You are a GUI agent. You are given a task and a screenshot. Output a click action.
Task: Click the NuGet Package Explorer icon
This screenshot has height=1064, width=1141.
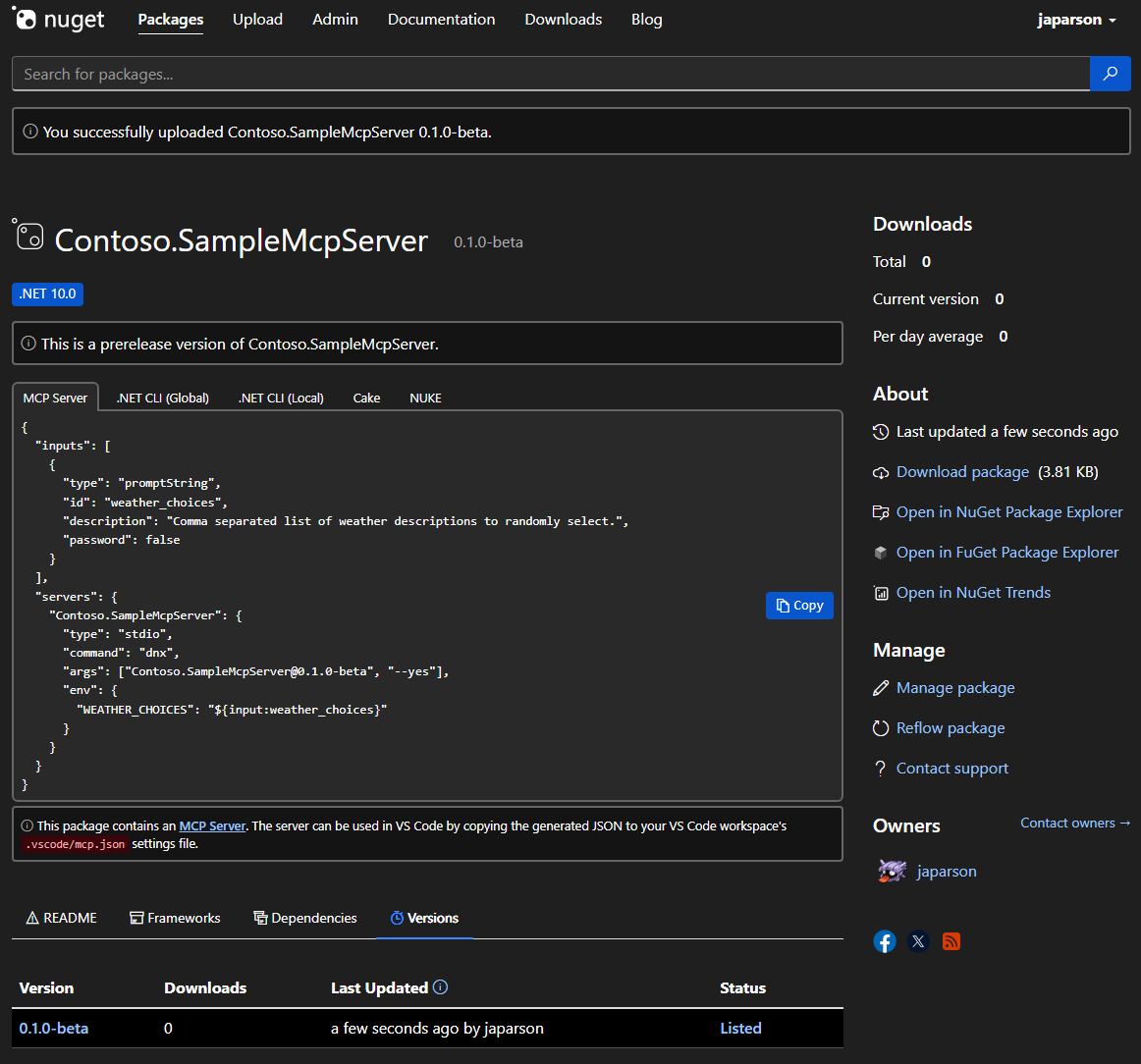[881, 511]
